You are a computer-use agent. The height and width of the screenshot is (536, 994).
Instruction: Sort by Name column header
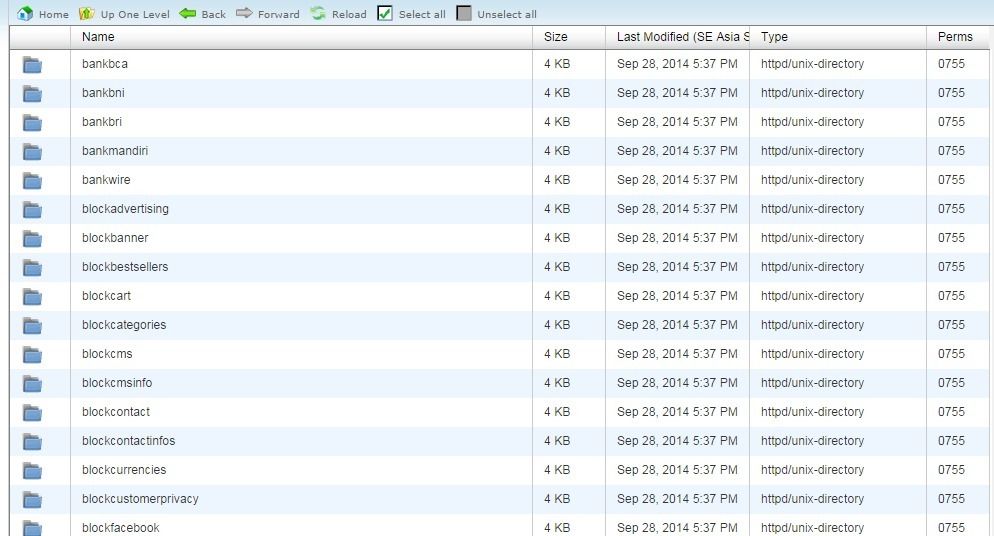point(98,37)
